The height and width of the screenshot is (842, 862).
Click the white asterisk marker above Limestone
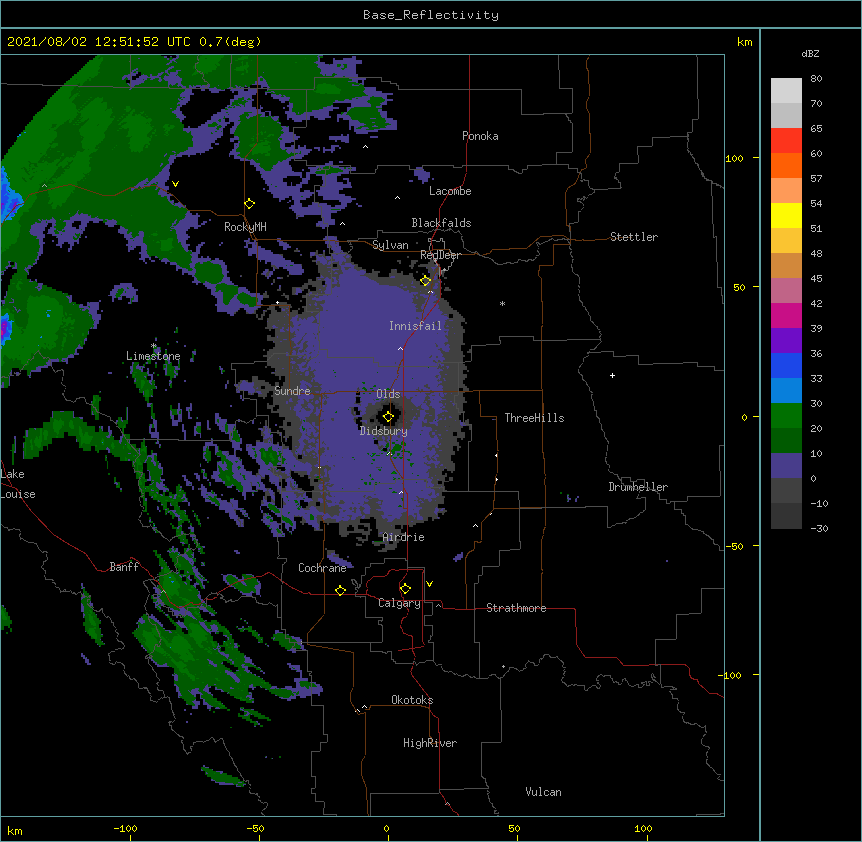(x=153, y=346)
